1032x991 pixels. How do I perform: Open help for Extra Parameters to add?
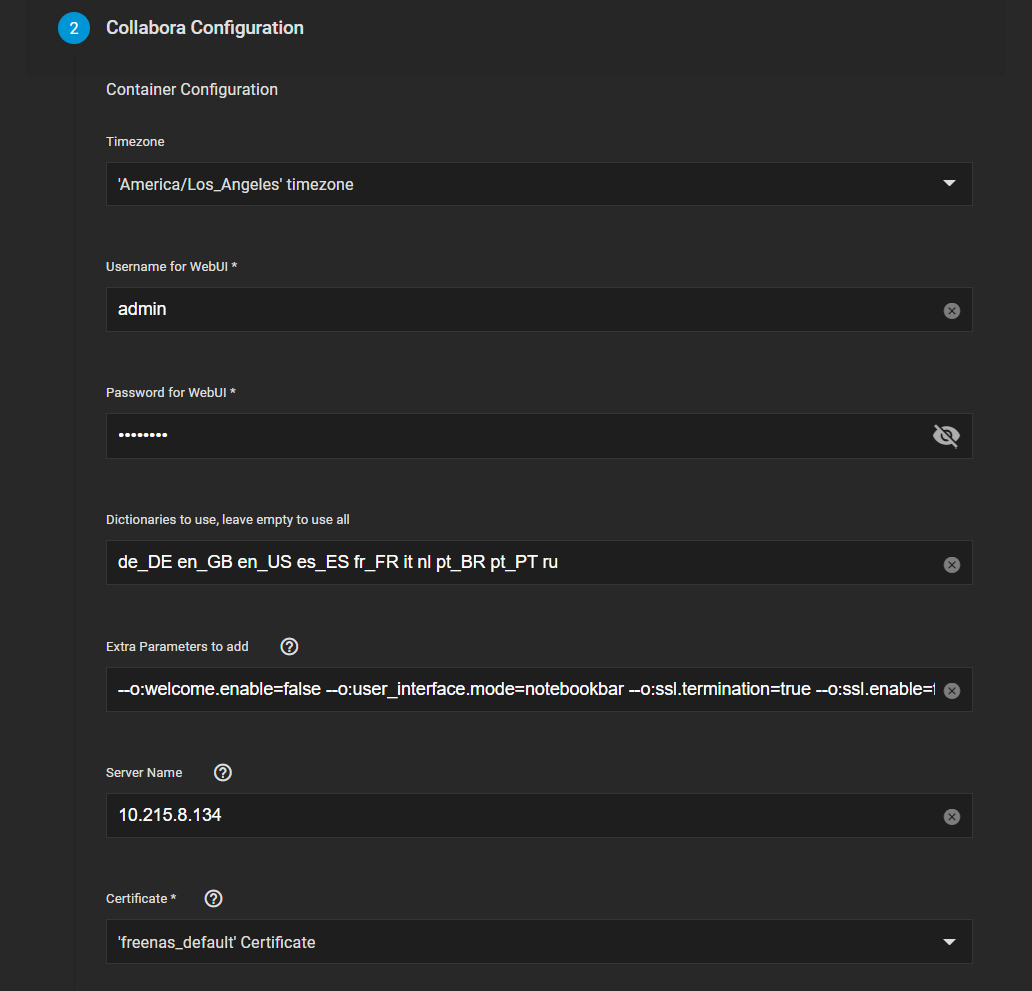289,646
